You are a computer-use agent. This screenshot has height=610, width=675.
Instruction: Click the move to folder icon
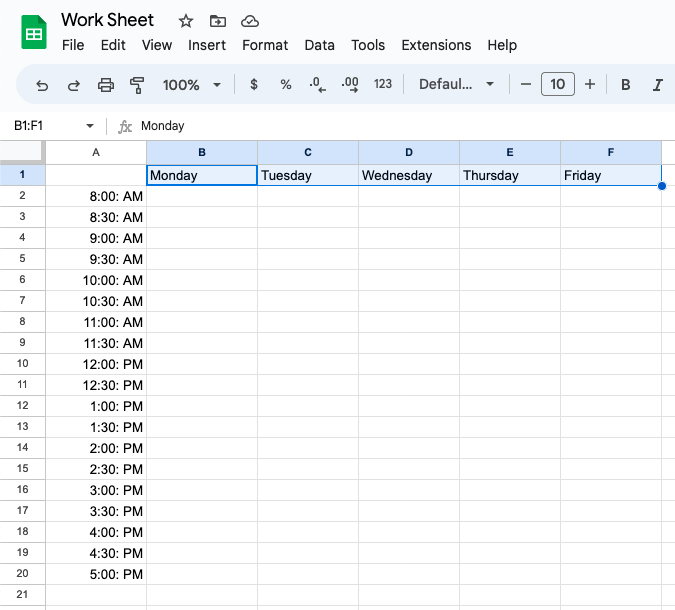[x=218, y=21]
